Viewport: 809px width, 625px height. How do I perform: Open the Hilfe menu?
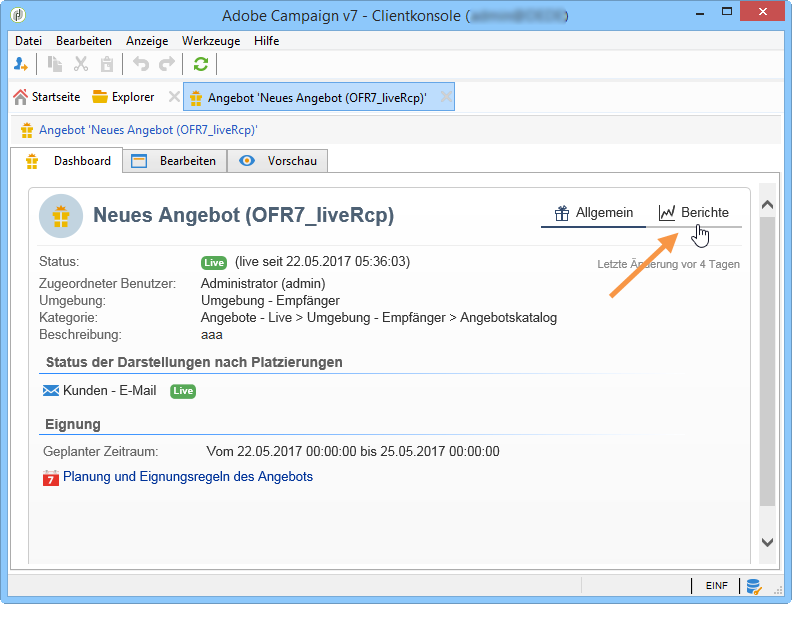pos(266,41)
